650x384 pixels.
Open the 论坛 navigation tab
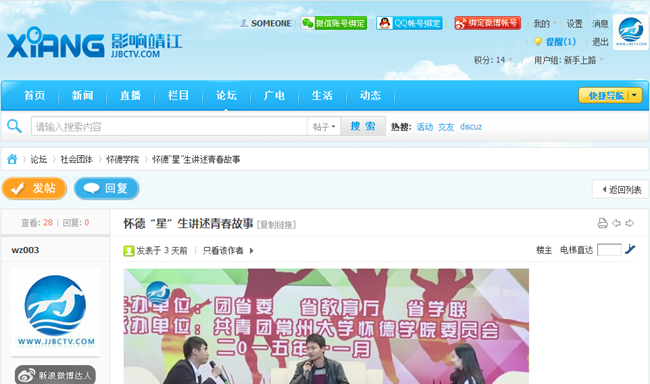tap(226, 96)
